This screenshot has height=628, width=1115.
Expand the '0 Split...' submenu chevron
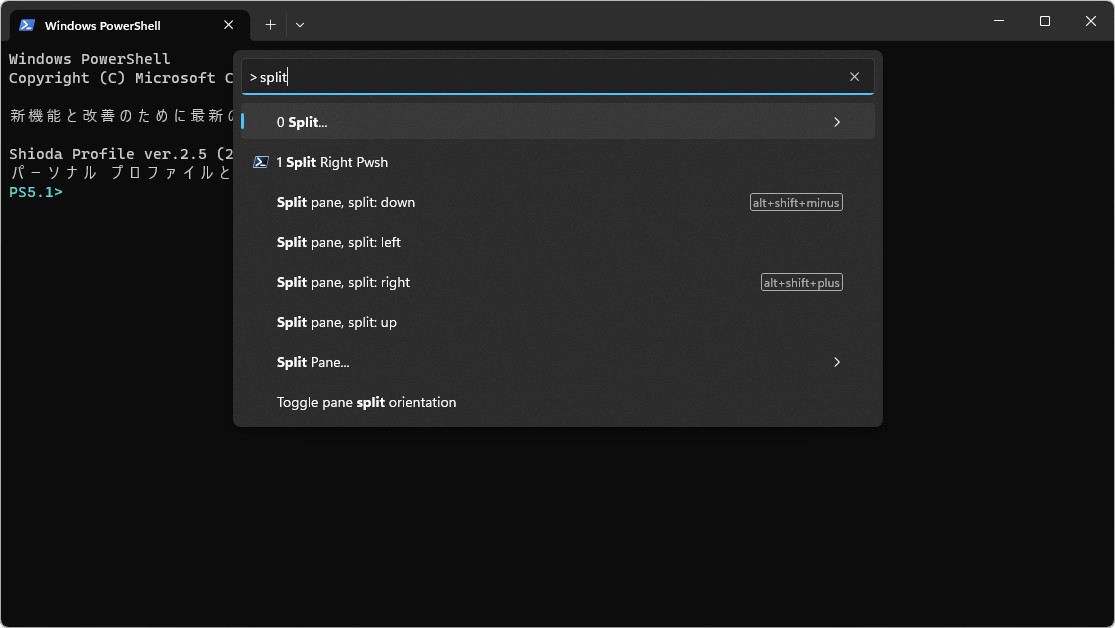click(837, 122)
